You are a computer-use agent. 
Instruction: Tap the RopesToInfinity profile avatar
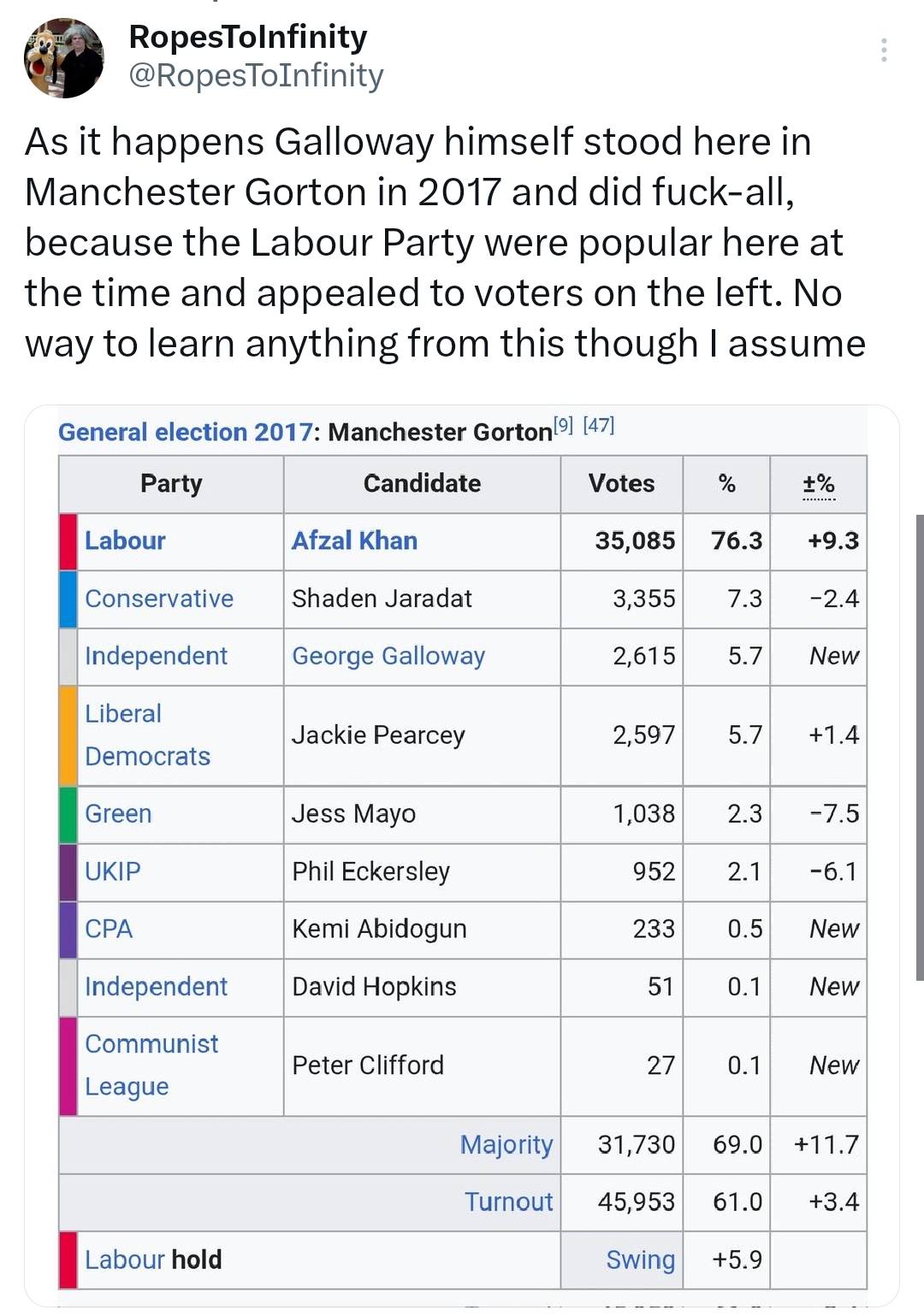click(64, 57)
